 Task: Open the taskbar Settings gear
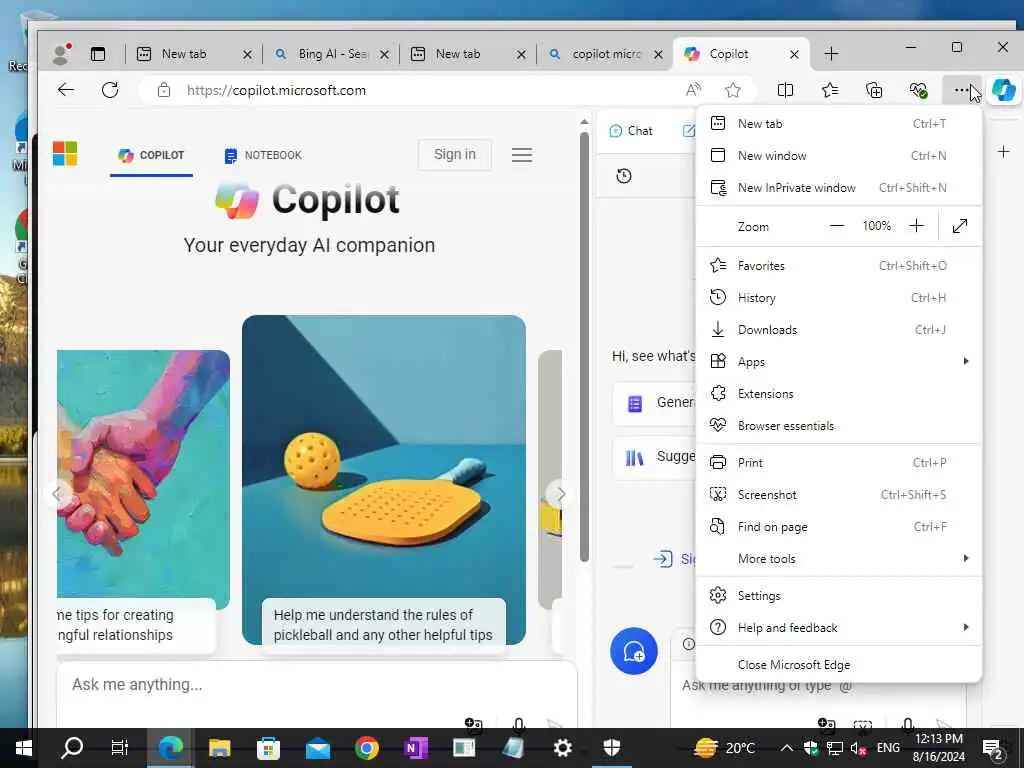pos(562,748)
